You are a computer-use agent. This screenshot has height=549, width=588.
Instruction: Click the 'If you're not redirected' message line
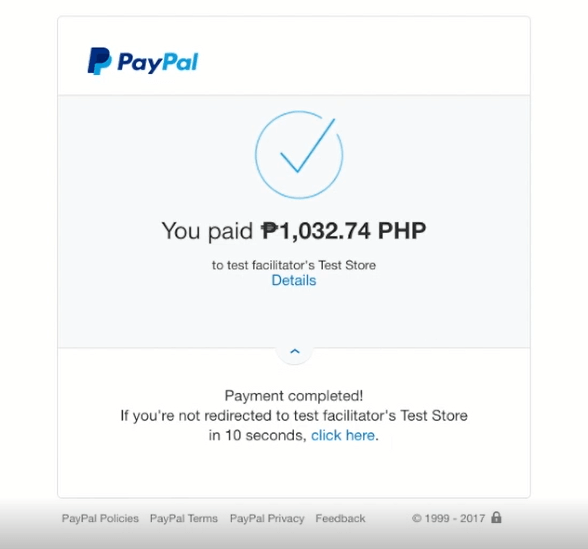point(294,416)
